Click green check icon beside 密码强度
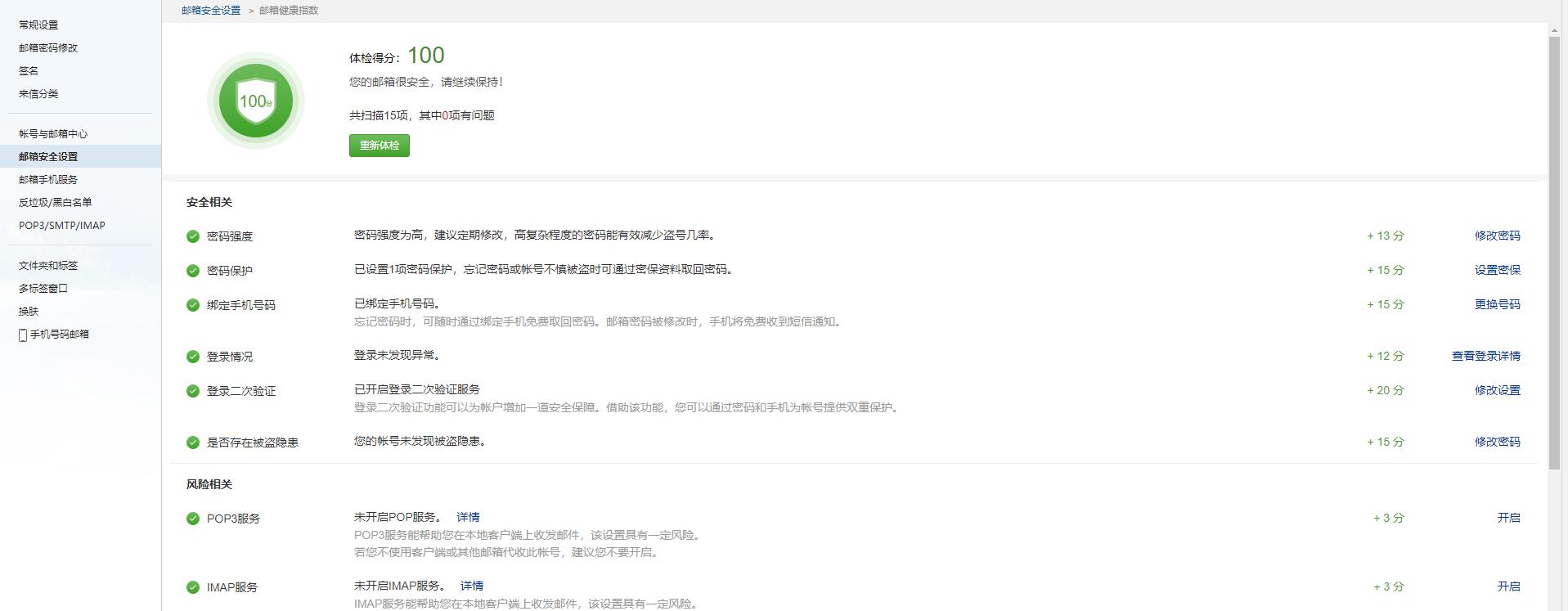 point(193,236)
